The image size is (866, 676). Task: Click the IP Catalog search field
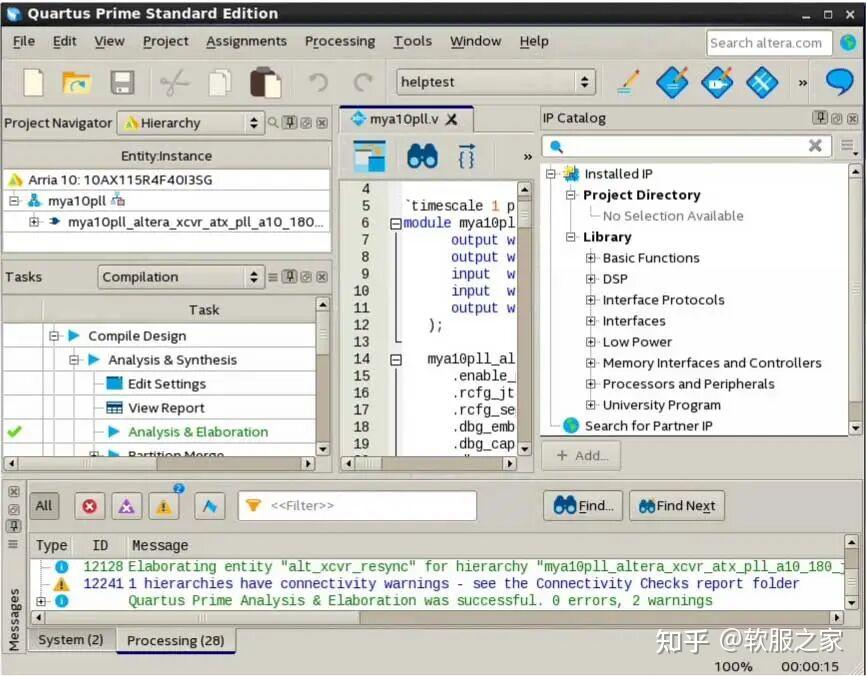687,146
